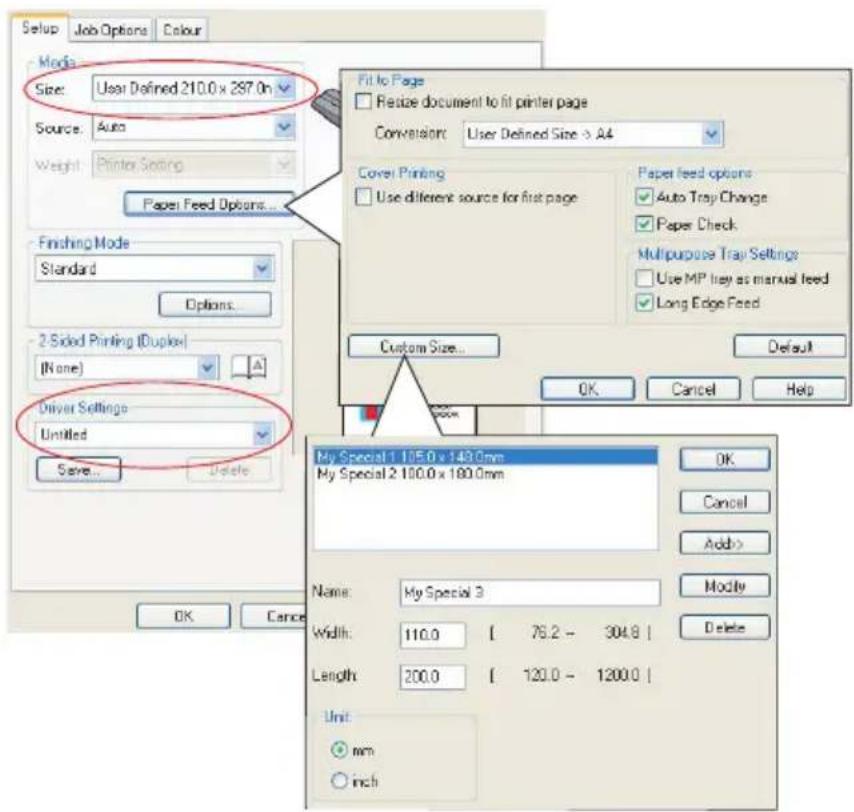This screenshot has width=854, height=812.
Task: Click OK in Paper Feed Options dialog
Action: (588, 389)
